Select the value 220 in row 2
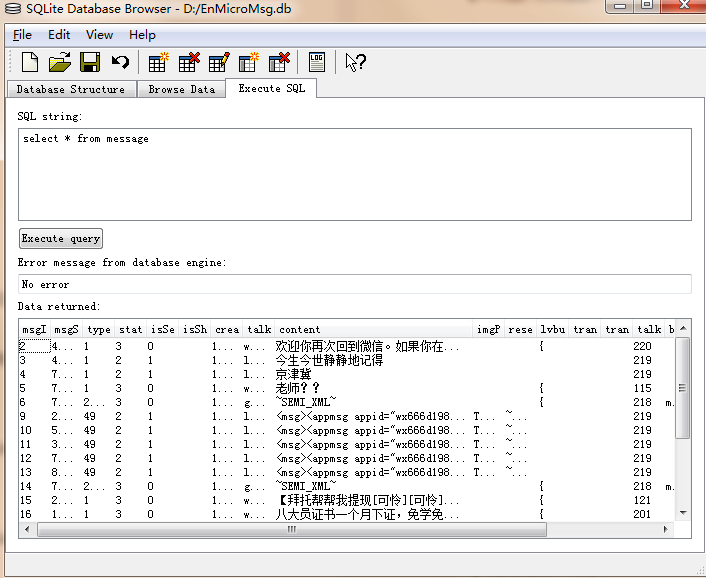The height and width of the screenshot is (578, 706). point(642,346)
